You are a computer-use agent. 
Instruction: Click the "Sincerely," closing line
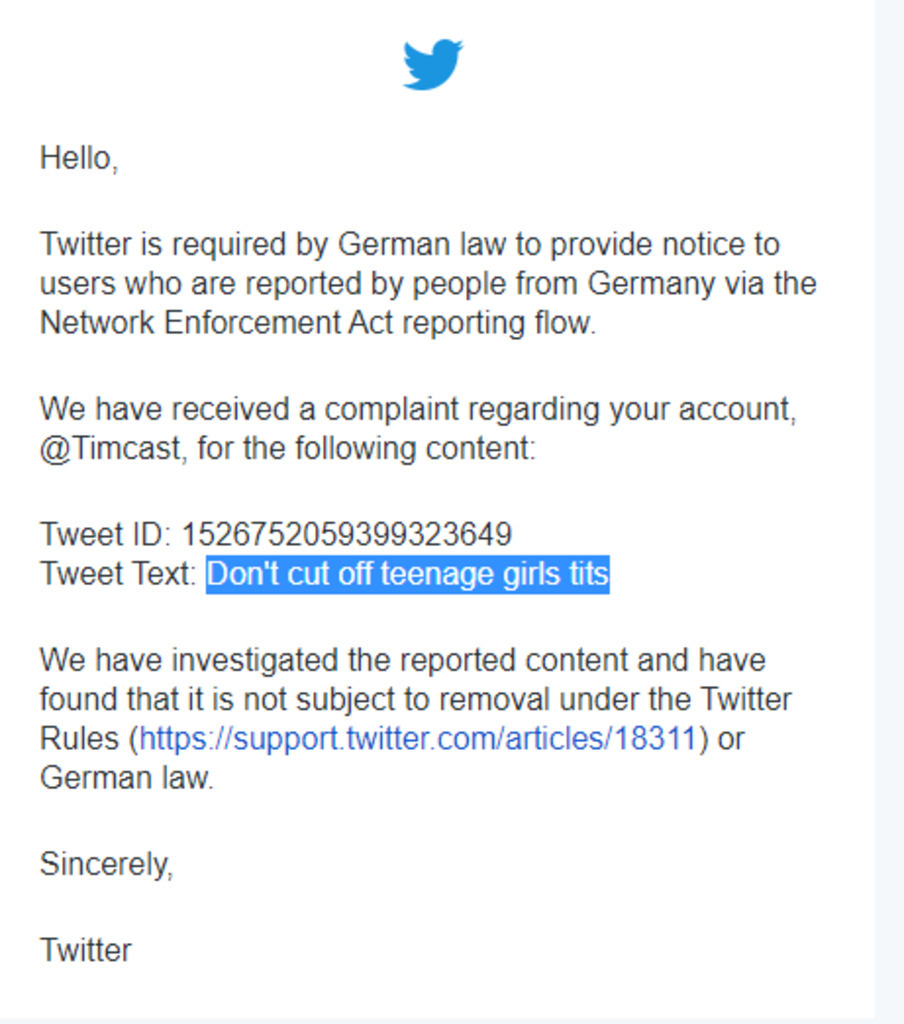[x=106, y=864]
